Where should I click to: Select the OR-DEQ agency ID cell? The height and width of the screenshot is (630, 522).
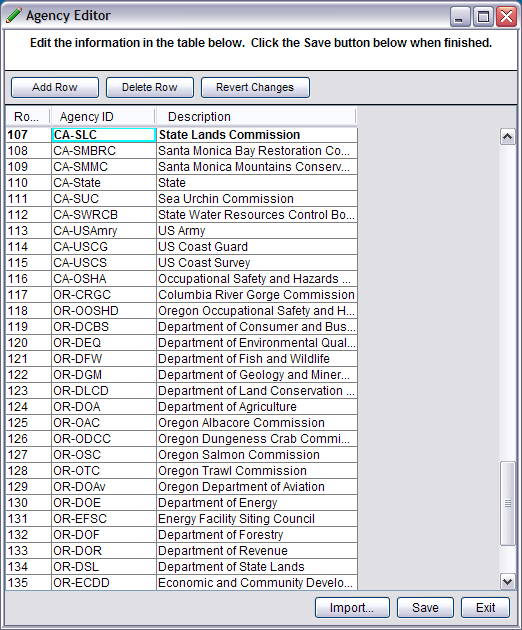click(x=104, y=343)
